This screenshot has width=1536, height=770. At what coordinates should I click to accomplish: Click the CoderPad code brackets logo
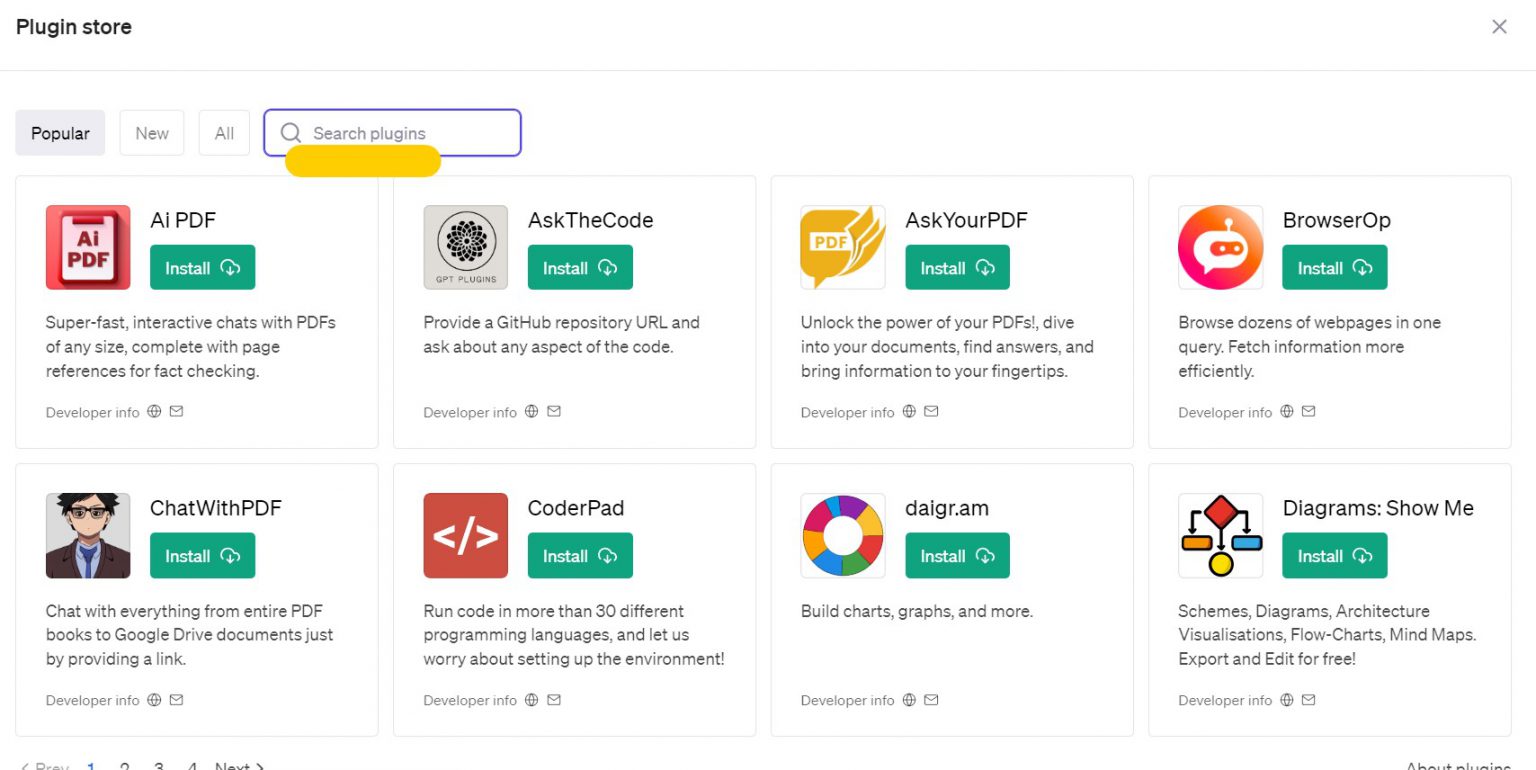pyautogui.click(x=465, y=535)
